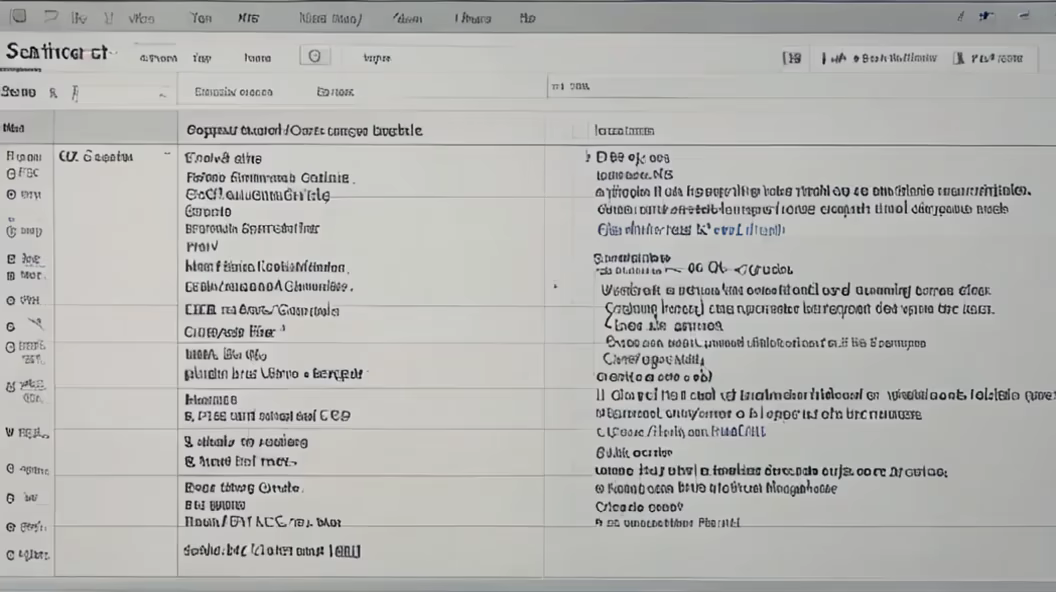This screenshot has width=1056, height=592.
Task: Select the radio circle beside the 'FBC' row
Action: pos(11,173)
